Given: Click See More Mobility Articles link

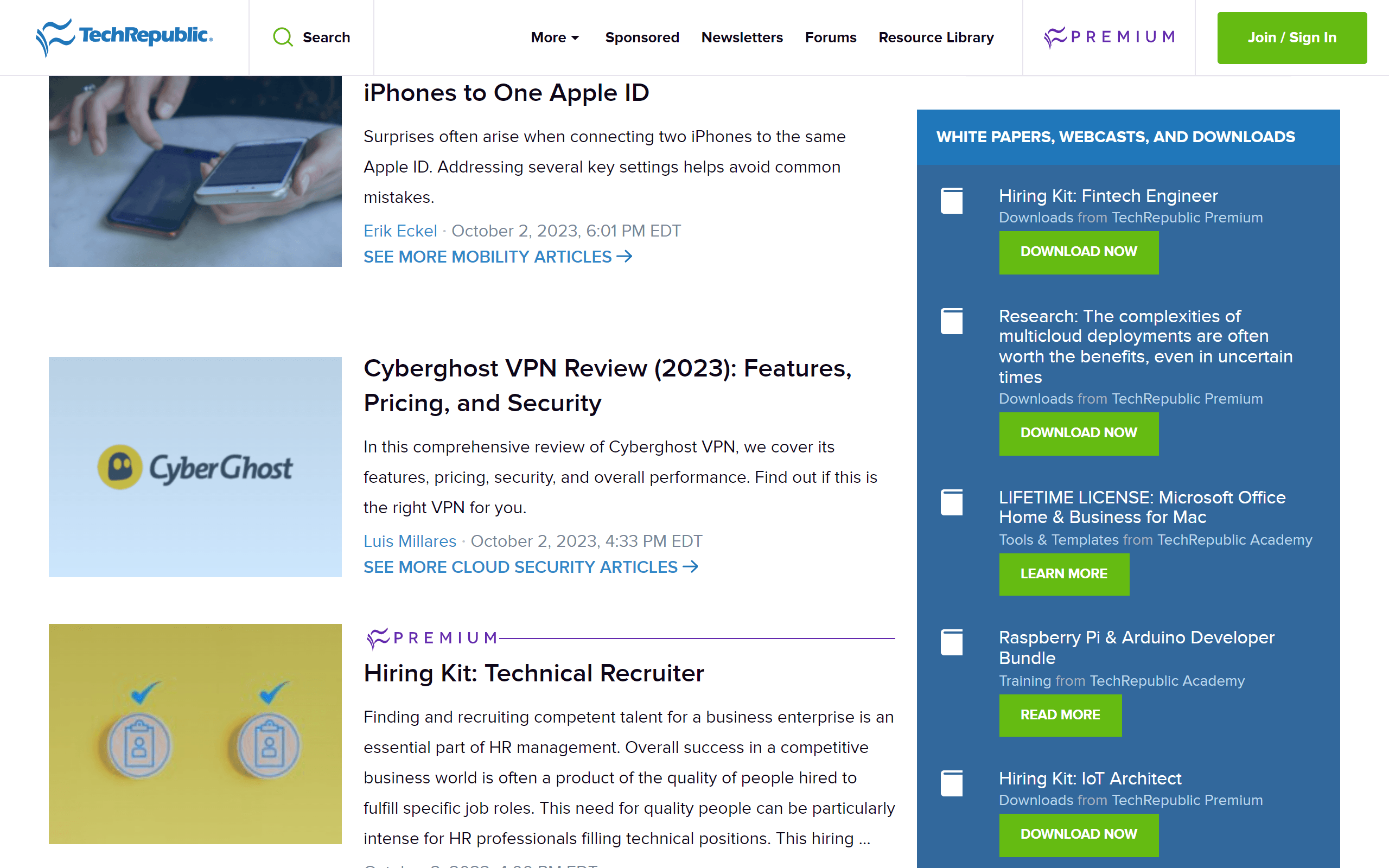Looking at the screenshot, I should coord(497,257).
